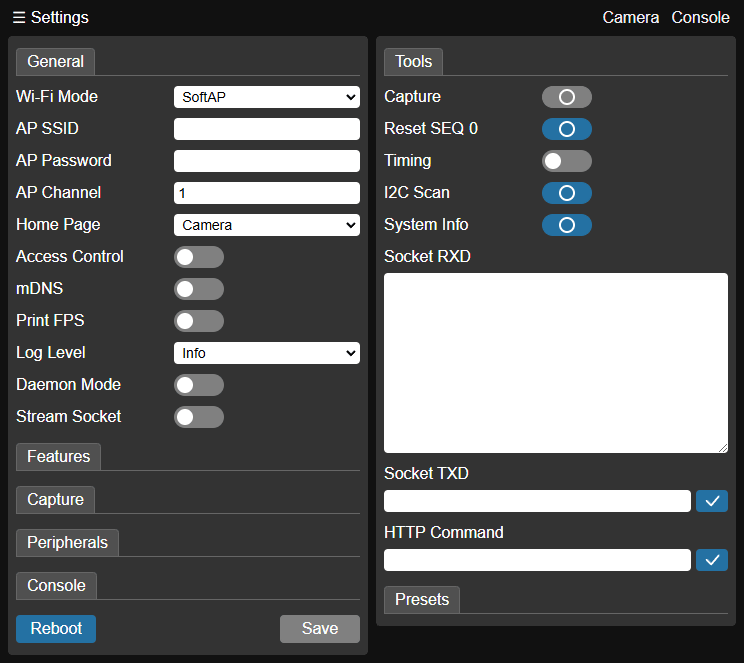Click the HTTP Command send checkmark button
Viewport: 744px width, 663px height.
coord(712,560)
